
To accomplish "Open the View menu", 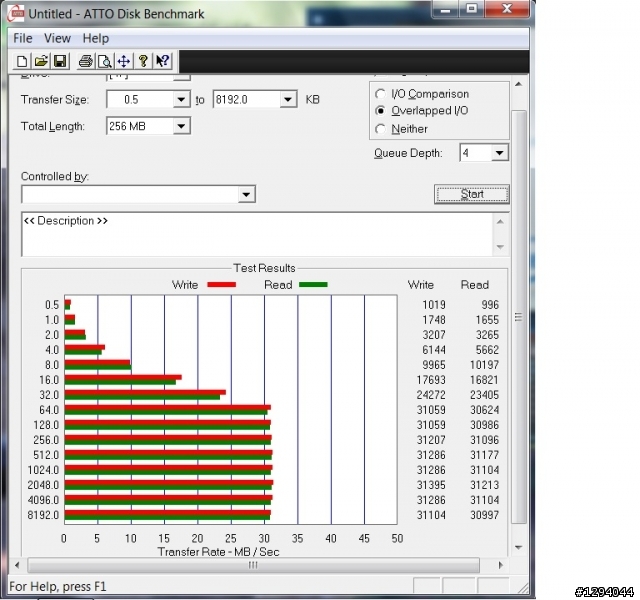I will coord(57,38).
